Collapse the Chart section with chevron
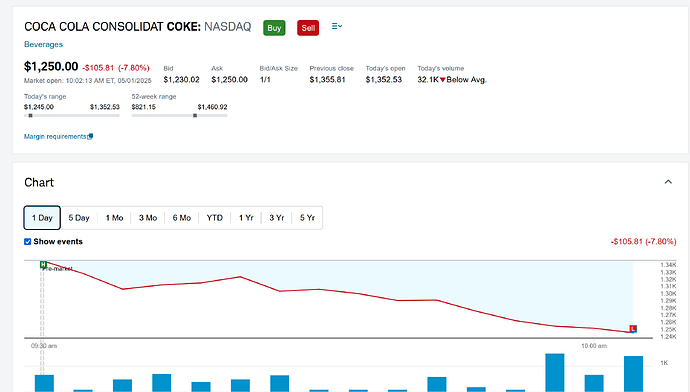The image size is (690, 392). [668, 182]
